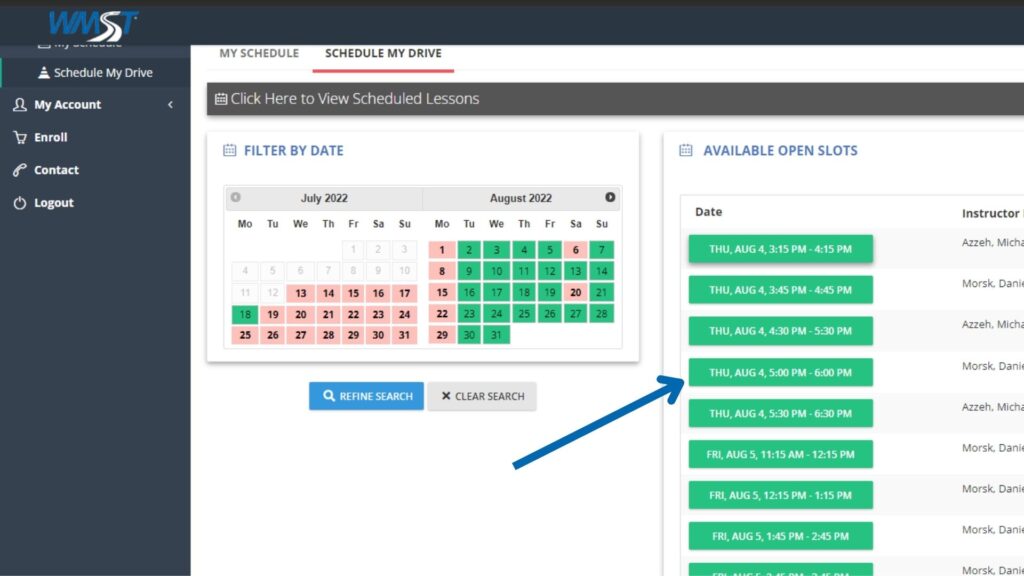Click the Contact link icon
Image resolution: width=1024 pixels, height=576 pixels.
pos(20,170)
